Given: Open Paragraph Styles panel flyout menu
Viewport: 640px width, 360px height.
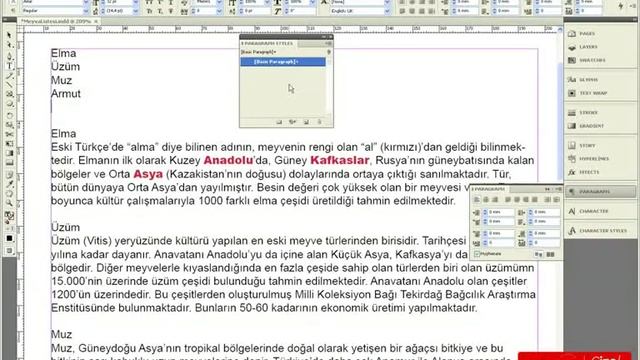Looking at the screenshot, I should [x=328, y=43].
